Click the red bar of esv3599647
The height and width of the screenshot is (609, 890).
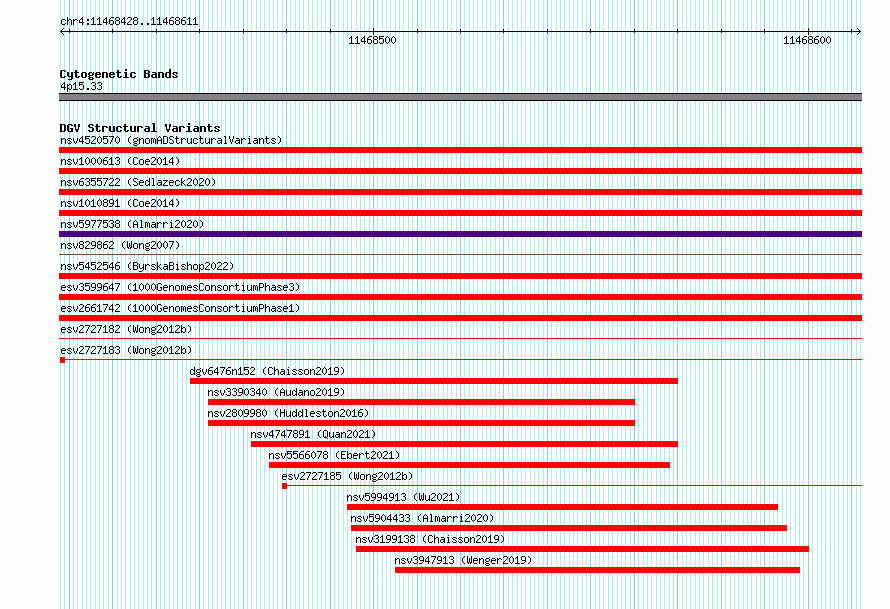(460, 297)
